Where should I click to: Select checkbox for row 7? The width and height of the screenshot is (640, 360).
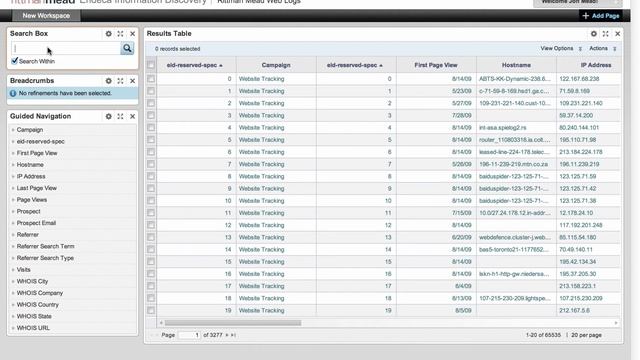click(x=151, y=164)
